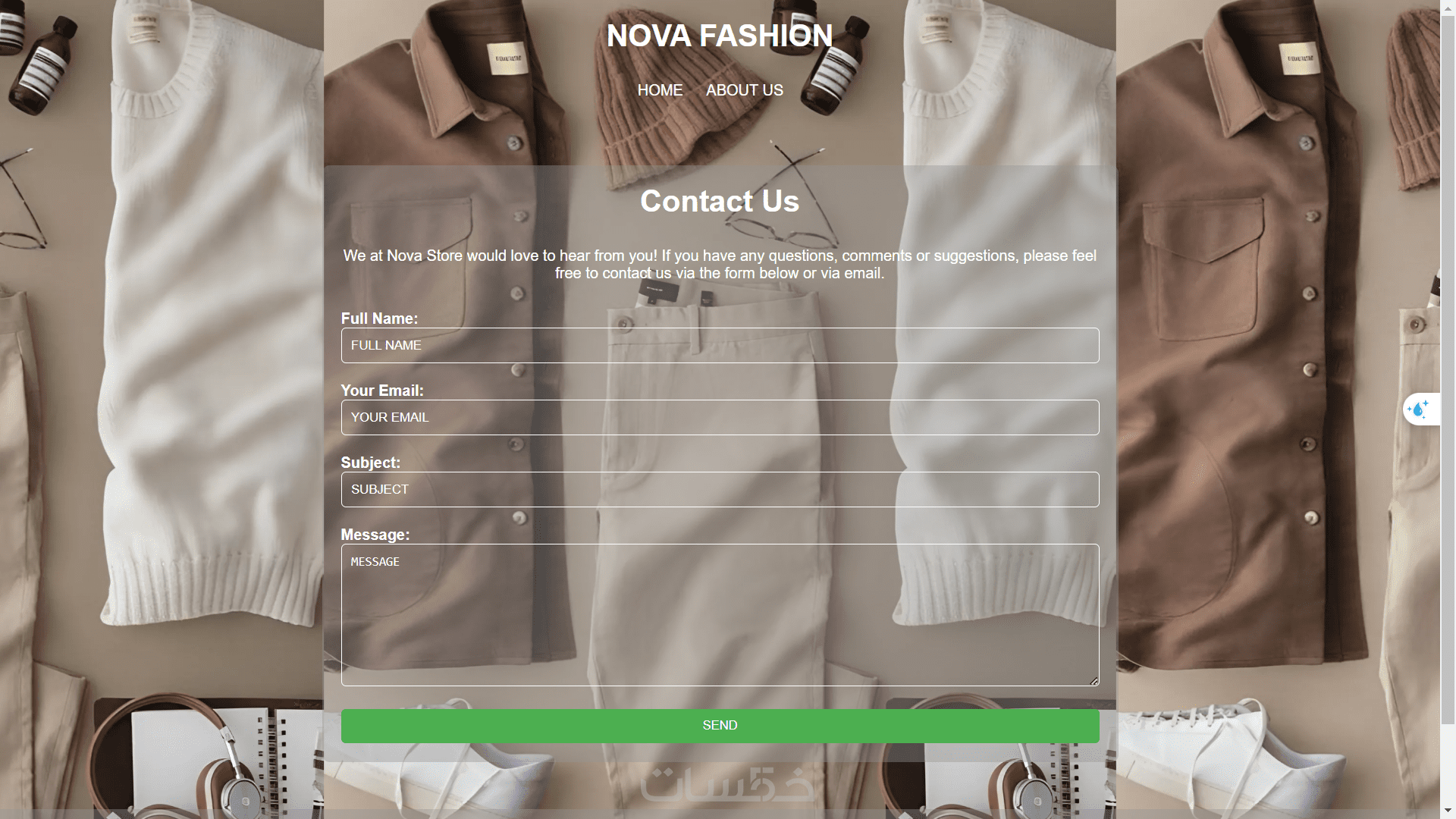Focus the SUBJECT input field

pos(720,489)
